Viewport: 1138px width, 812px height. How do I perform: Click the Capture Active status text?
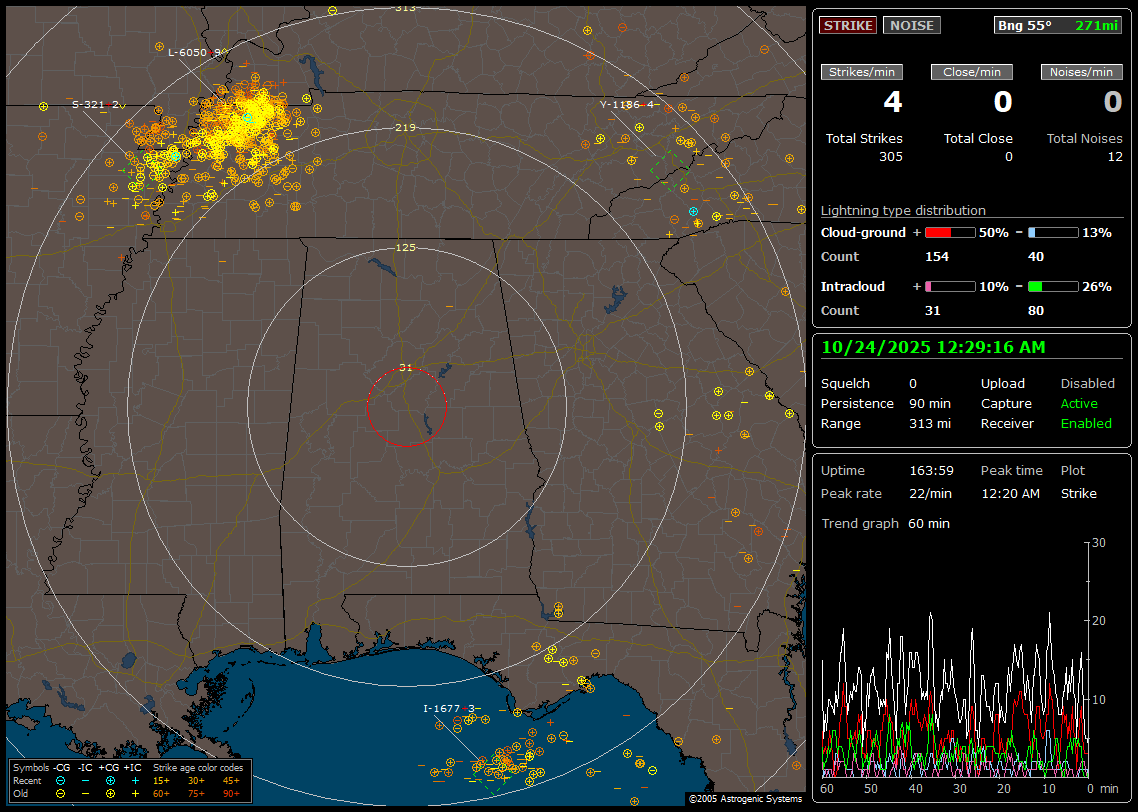coord(1079,404)
